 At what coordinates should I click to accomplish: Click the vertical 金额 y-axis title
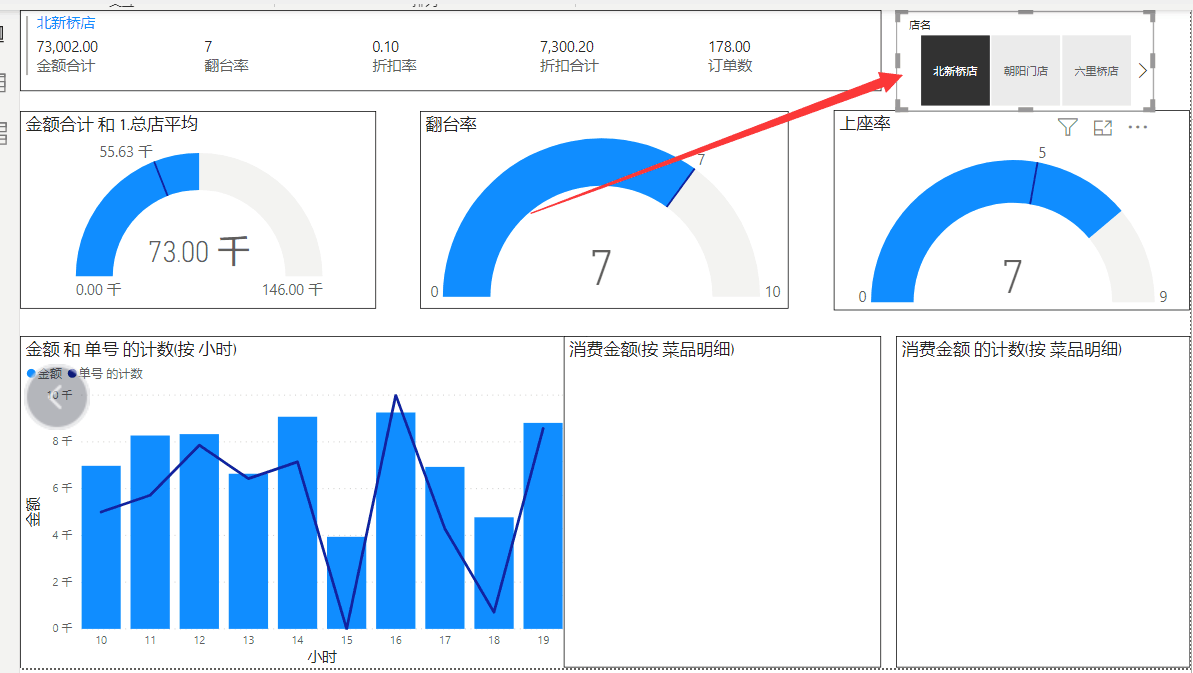click(33, 512)
